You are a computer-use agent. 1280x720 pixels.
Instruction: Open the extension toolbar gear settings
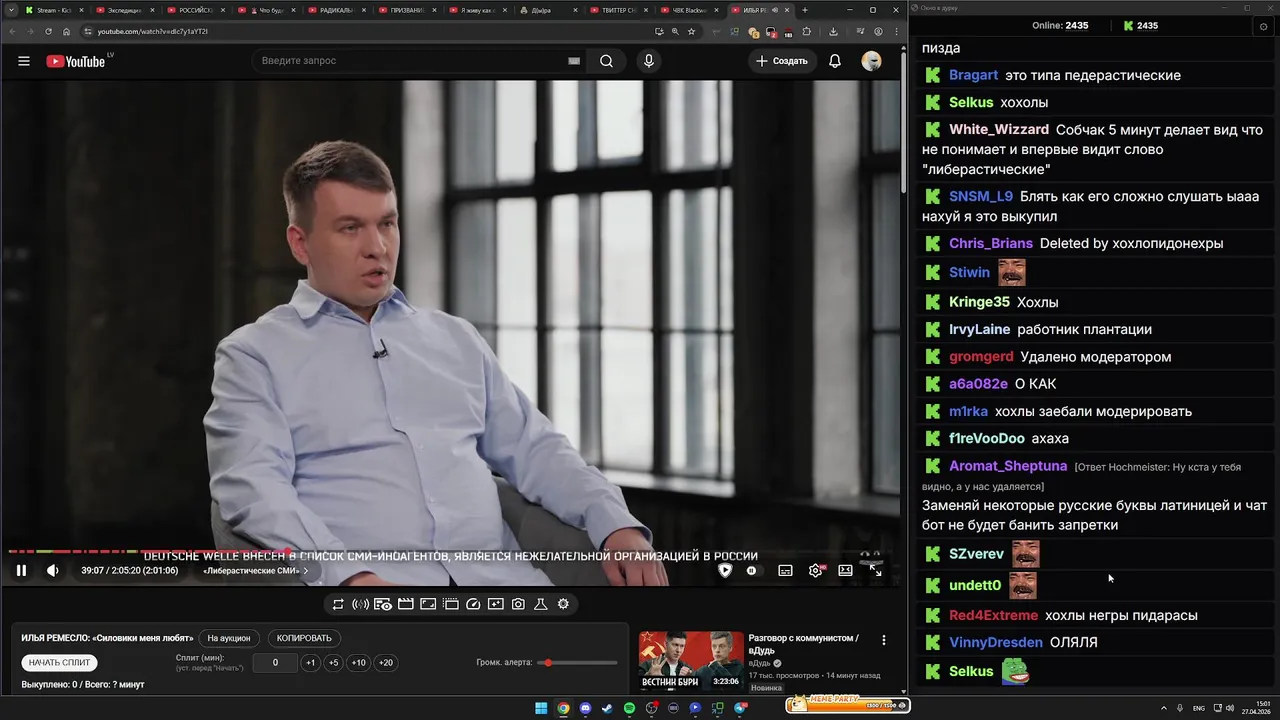click(x=563, y=604)
